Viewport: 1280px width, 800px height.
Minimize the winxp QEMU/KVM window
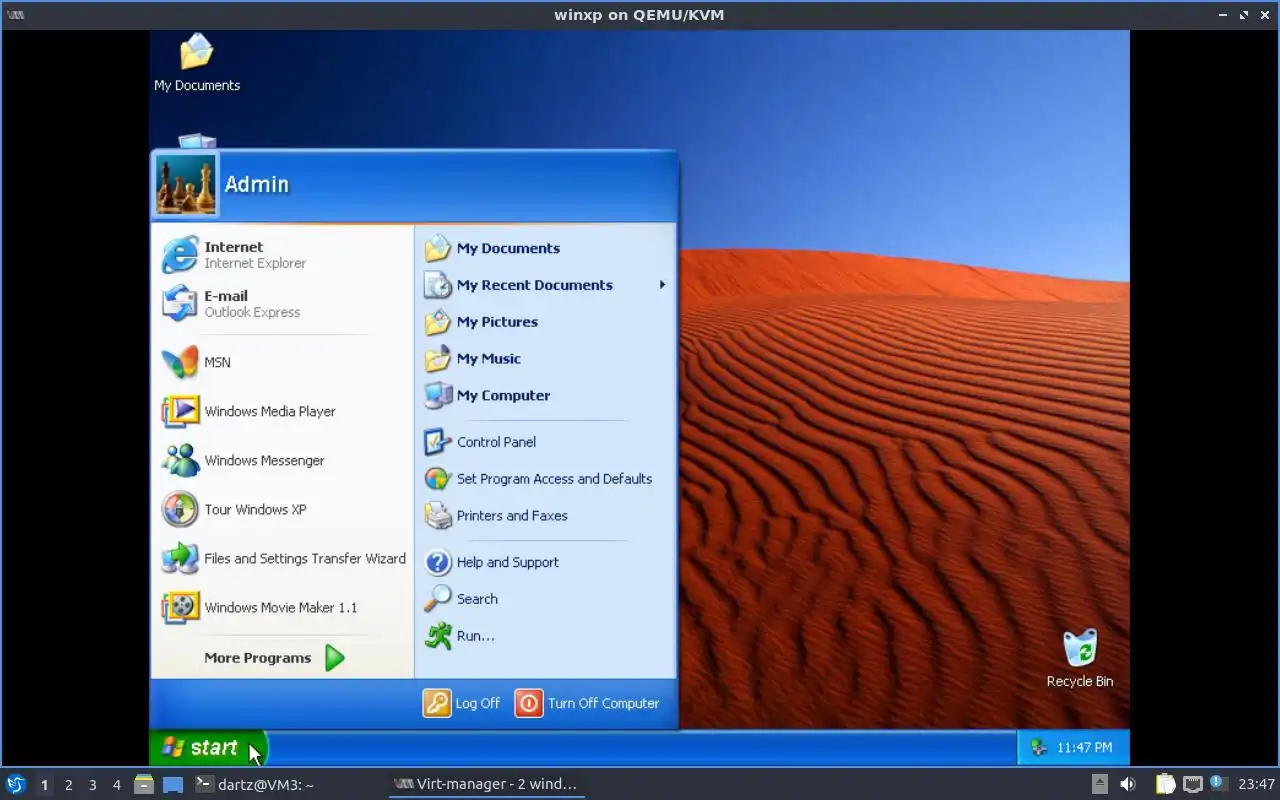tap(1225, 15)
